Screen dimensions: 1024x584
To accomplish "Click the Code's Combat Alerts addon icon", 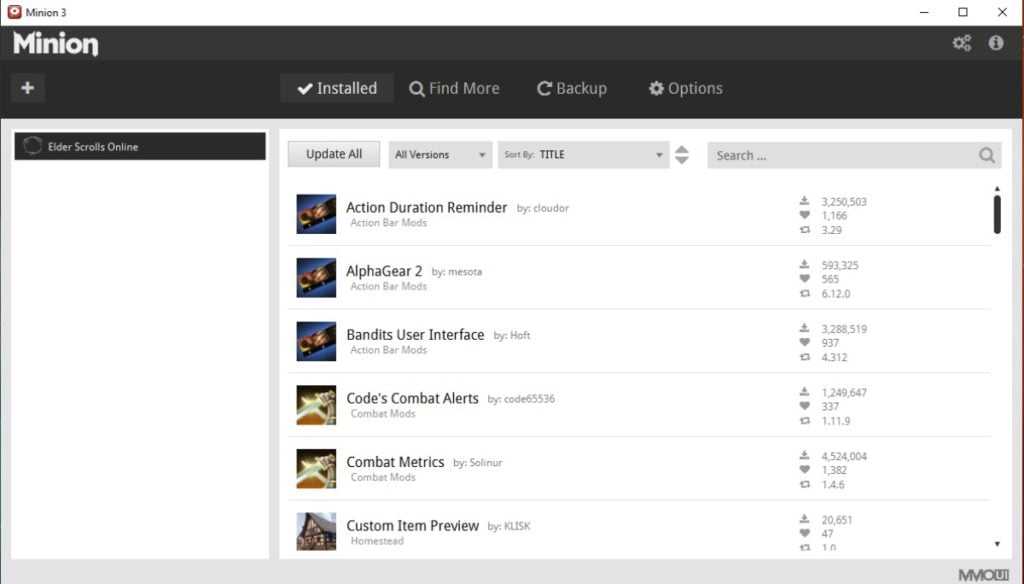I will tap(316, 405).
